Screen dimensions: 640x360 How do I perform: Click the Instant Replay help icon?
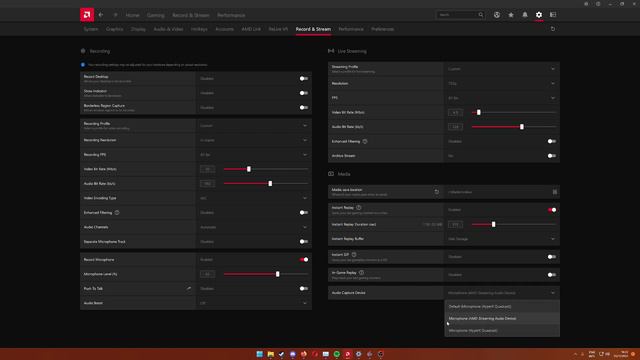pos(359,207)
